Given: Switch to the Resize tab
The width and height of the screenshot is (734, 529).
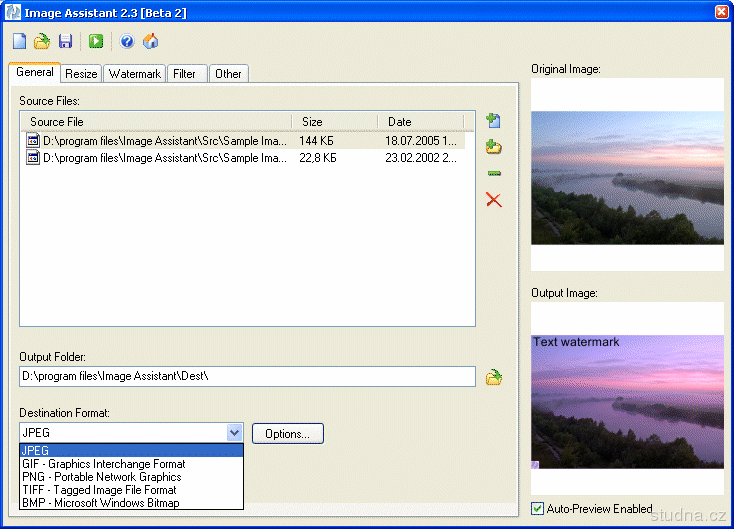Looking at the screenshot, I should 81,73.
